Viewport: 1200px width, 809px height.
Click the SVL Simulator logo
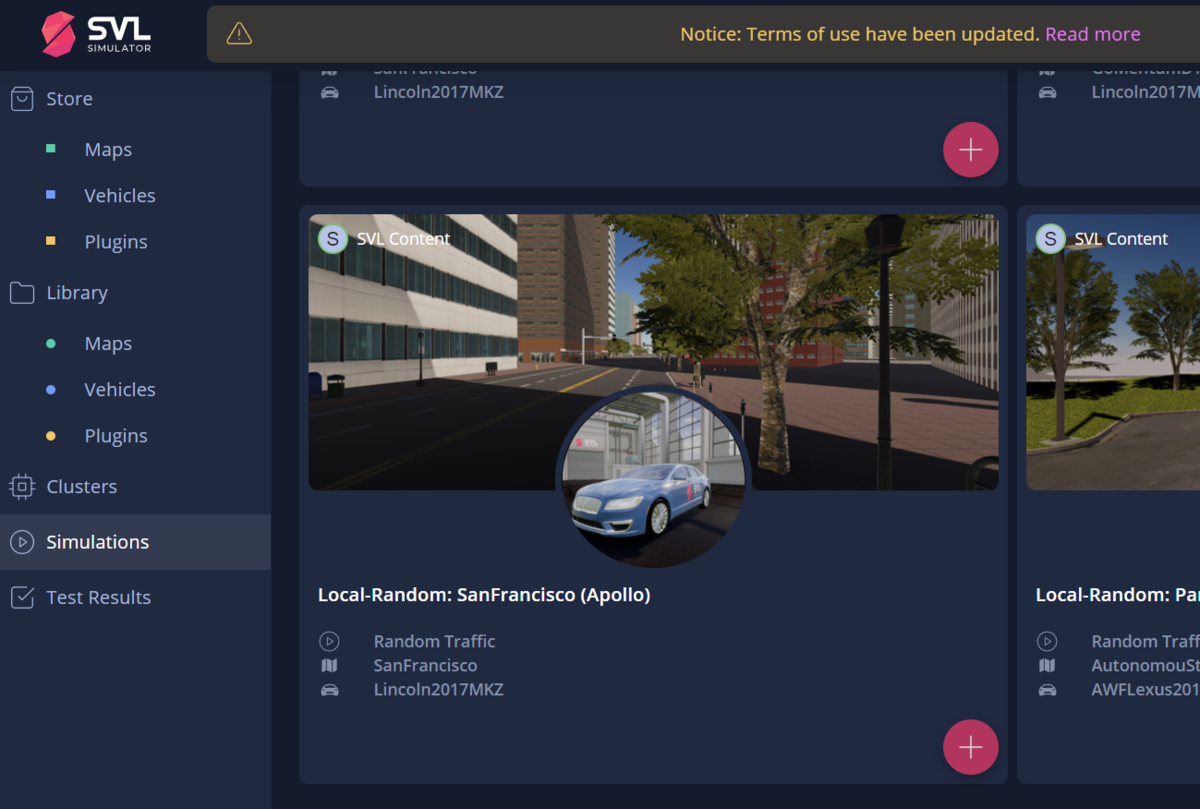[96, 34]
